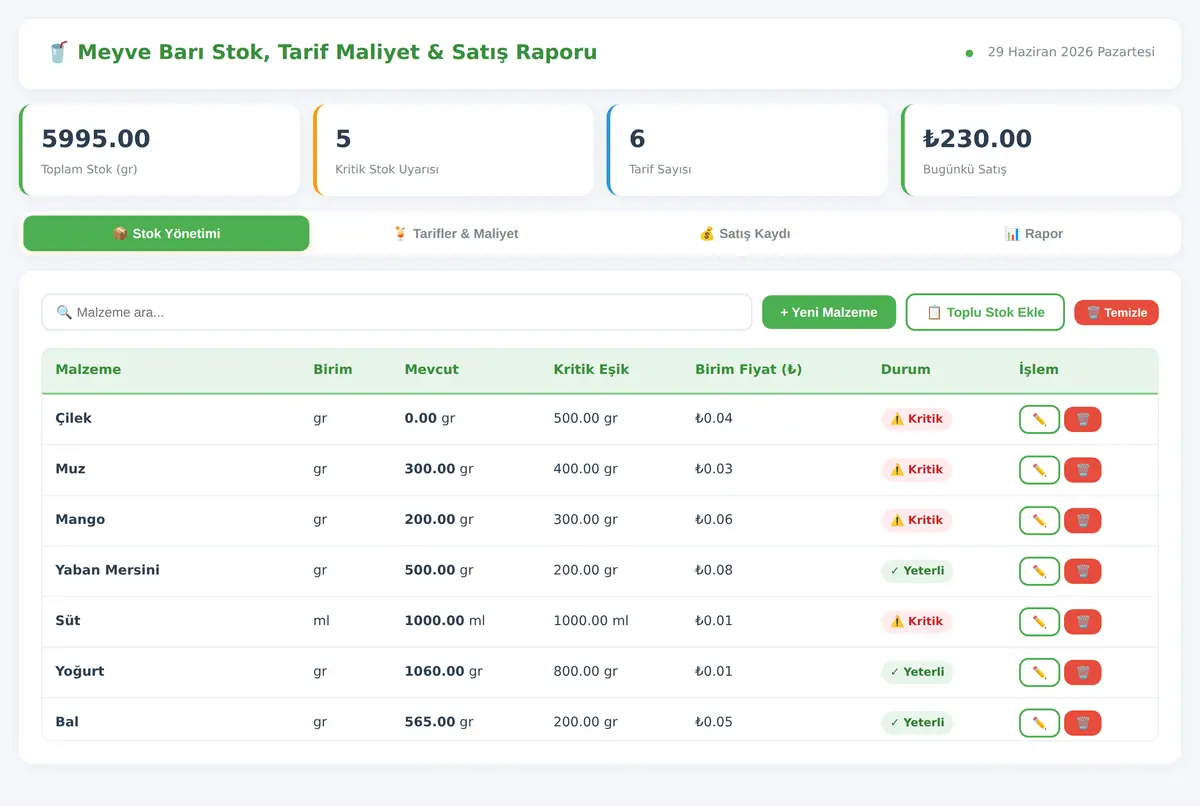
Task: Delete the Yaban Mersini row
Action: coord(1083,571)
